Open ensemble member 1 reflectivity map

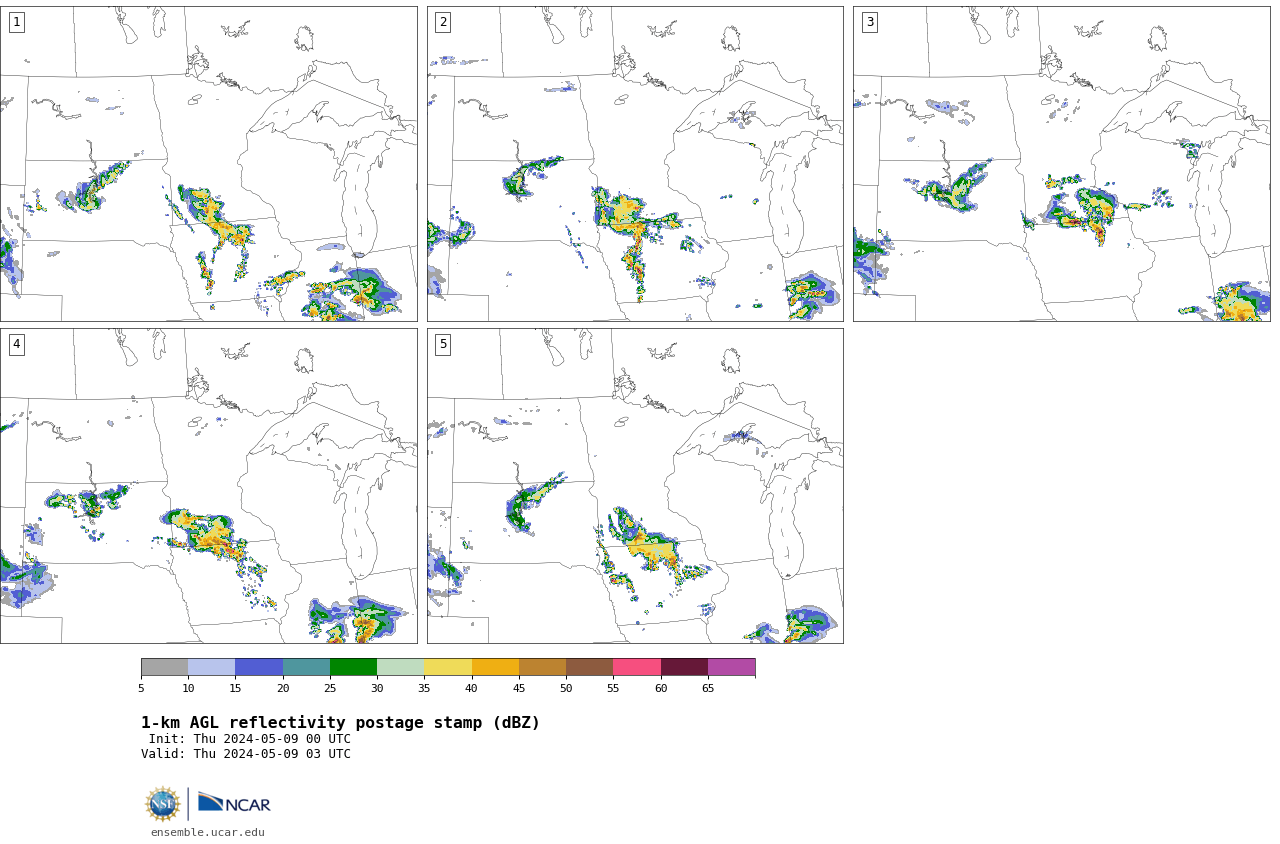pyautogui.click(x=208, y=164)
